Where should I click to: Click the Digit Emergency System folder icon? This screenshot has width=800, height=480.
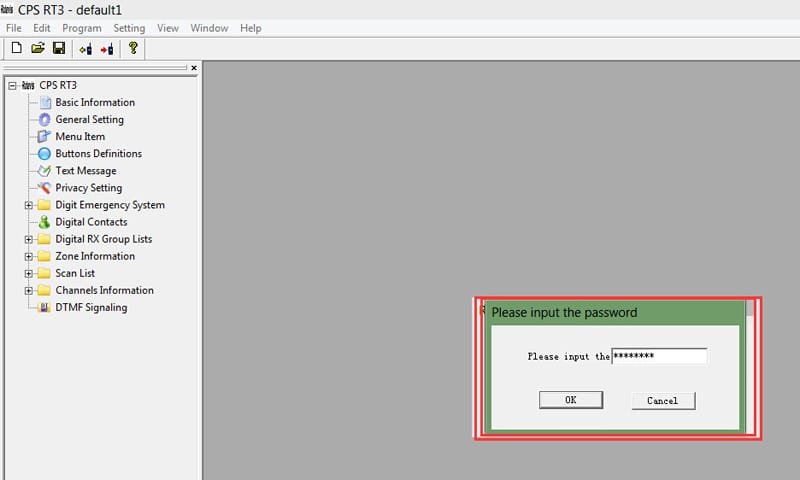tap(44, 205)
